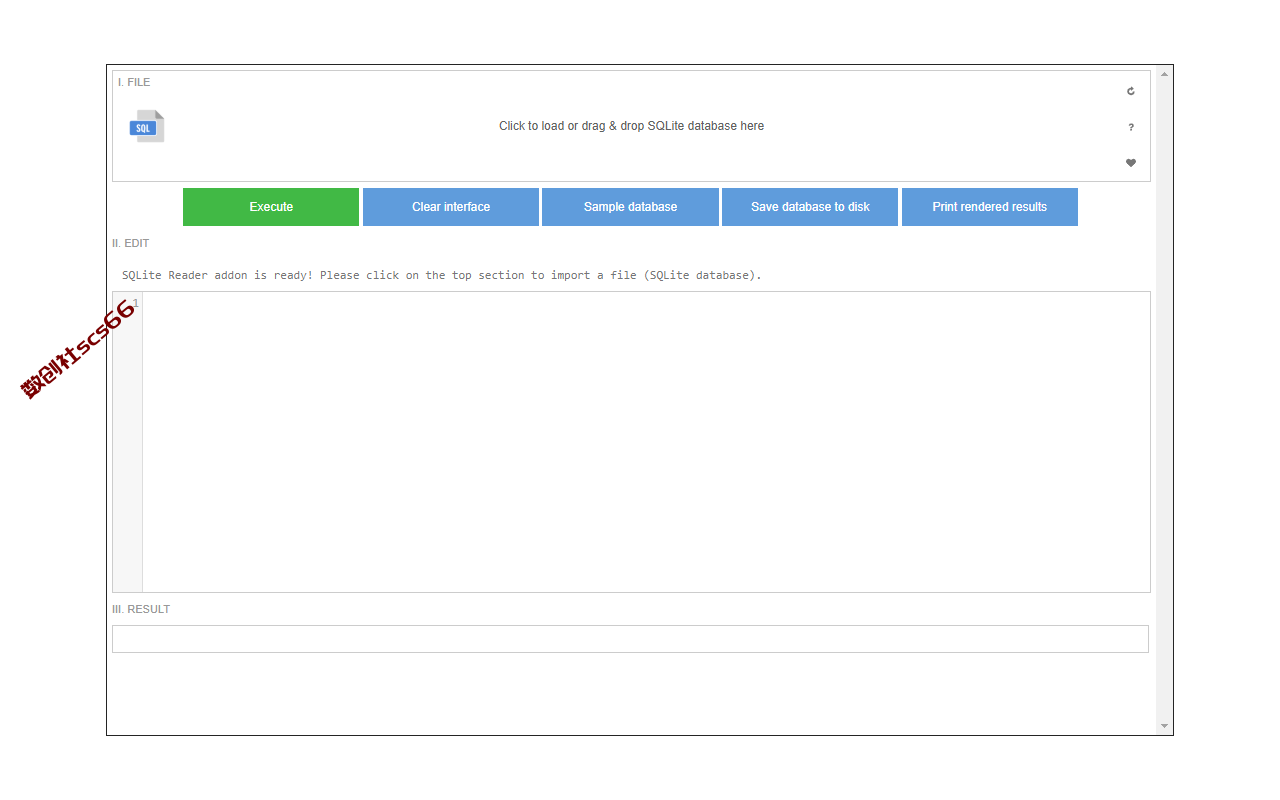Open help via question mark icon
Viewport: 1280px width, 800px height.
1131,127
